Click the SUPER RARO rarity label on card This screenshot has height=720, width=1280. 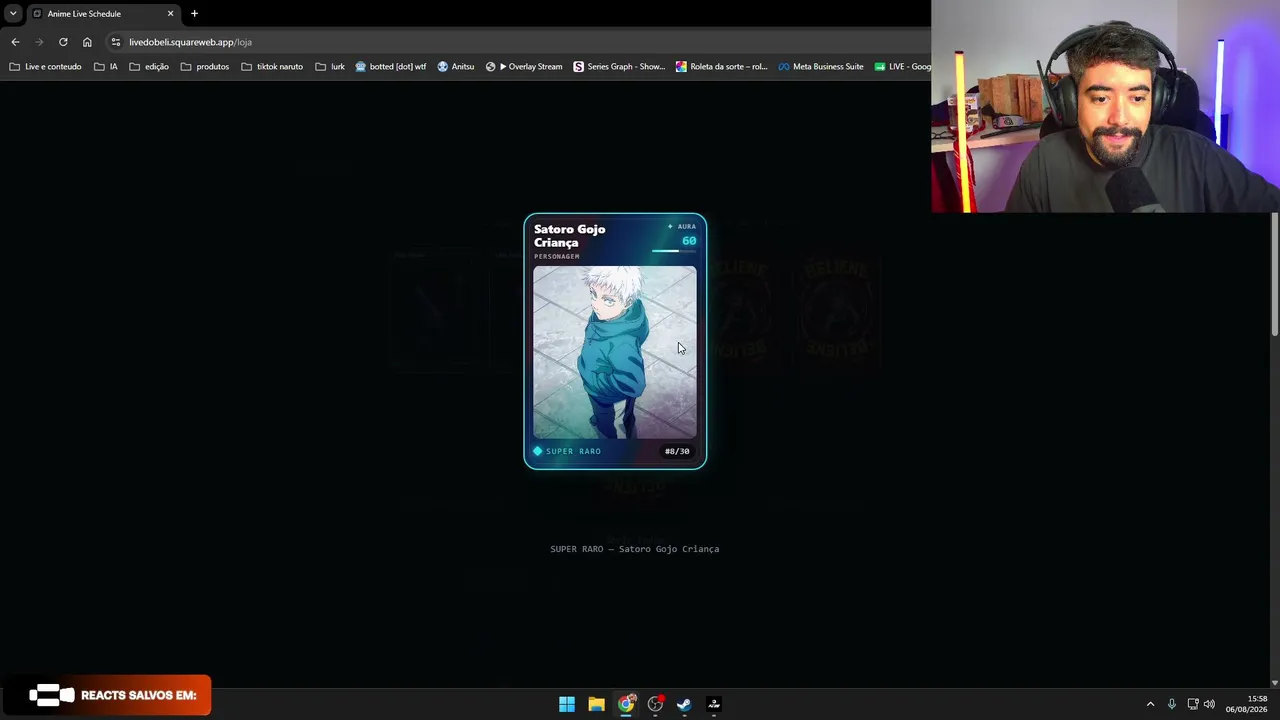click(x=573, y=451)
